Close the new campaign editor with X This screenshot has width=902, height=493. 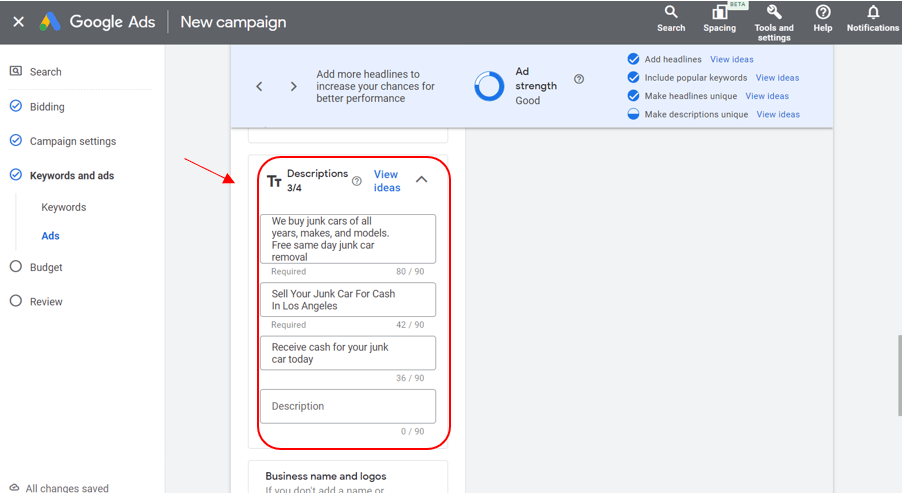[18, 22]
